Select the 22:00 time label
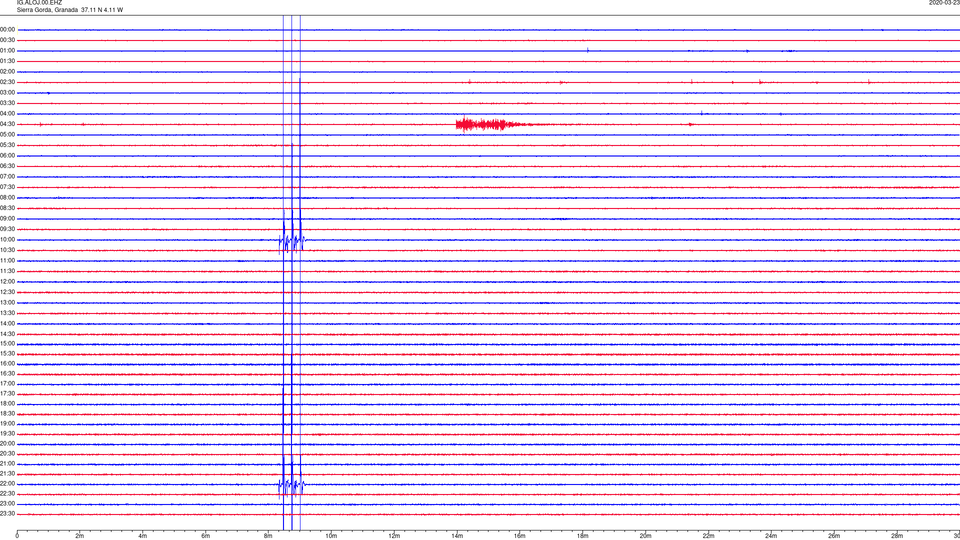The image size is (960, 540). point(7,484)
